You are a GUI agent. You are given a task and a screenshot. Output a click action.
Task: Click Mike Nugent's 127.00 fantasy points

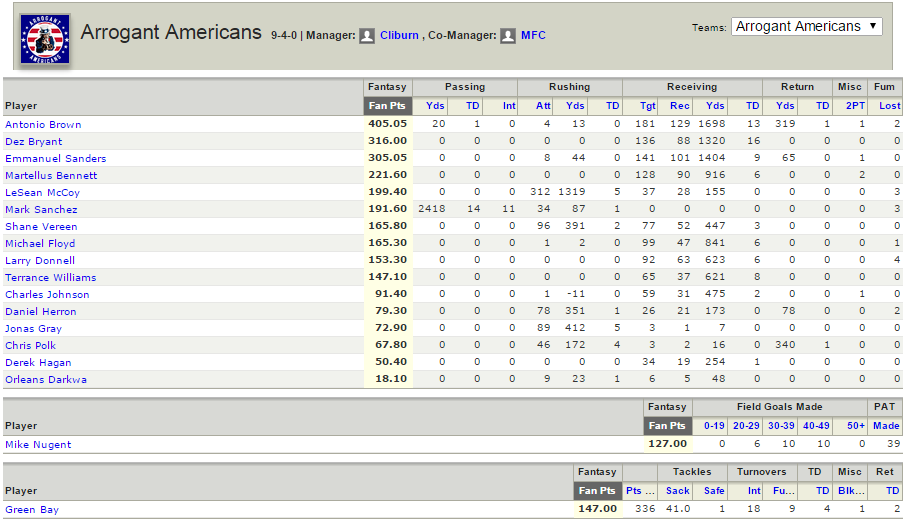[667, 444]
